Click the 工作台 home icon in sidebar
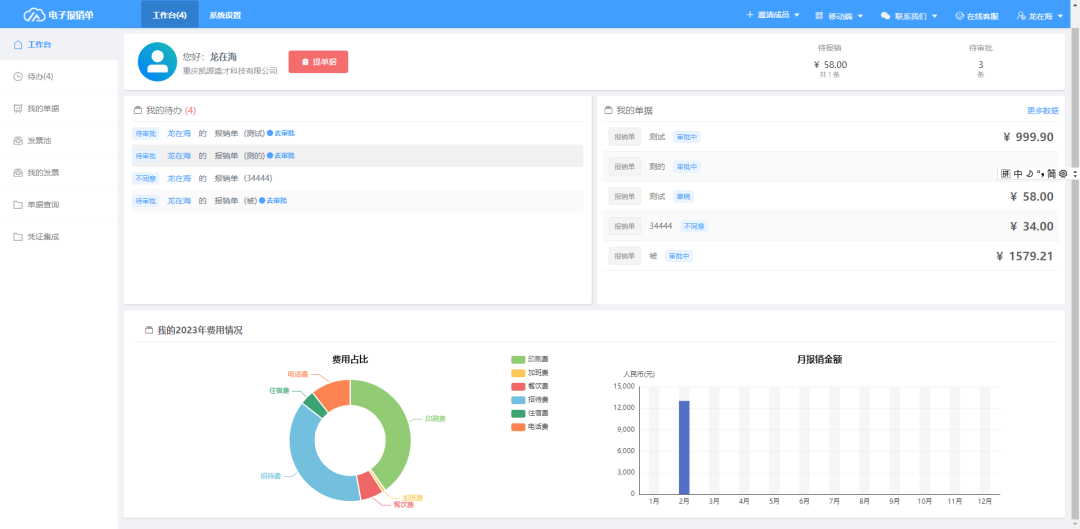1080x529 pixels. pyautogui.click(x=18, y=45)
